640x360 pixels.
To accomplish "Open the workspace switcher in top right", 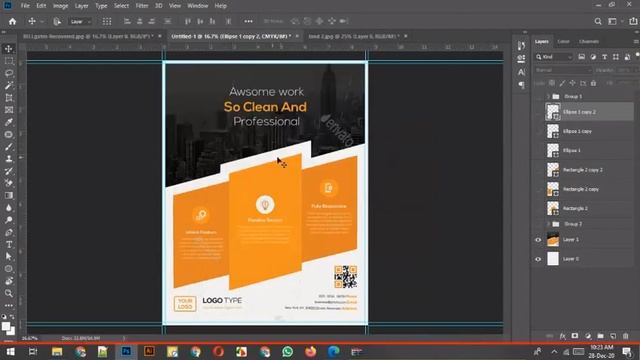I will coord(613,21).
